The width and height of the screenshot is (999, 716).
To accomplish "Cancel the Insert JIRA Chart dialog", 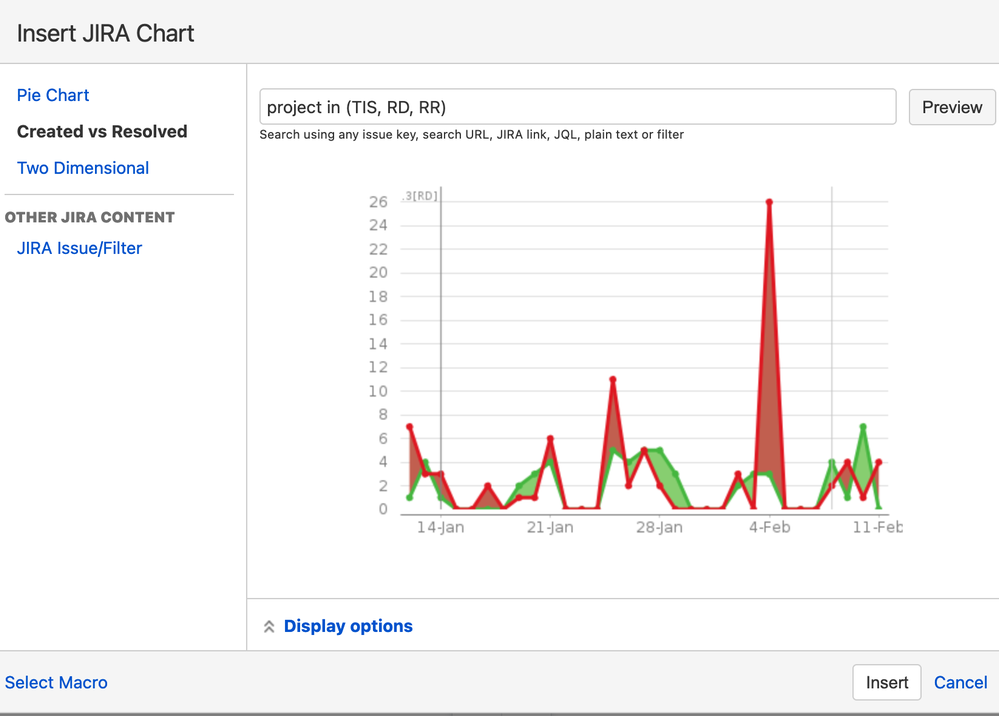I will (960, 682).
